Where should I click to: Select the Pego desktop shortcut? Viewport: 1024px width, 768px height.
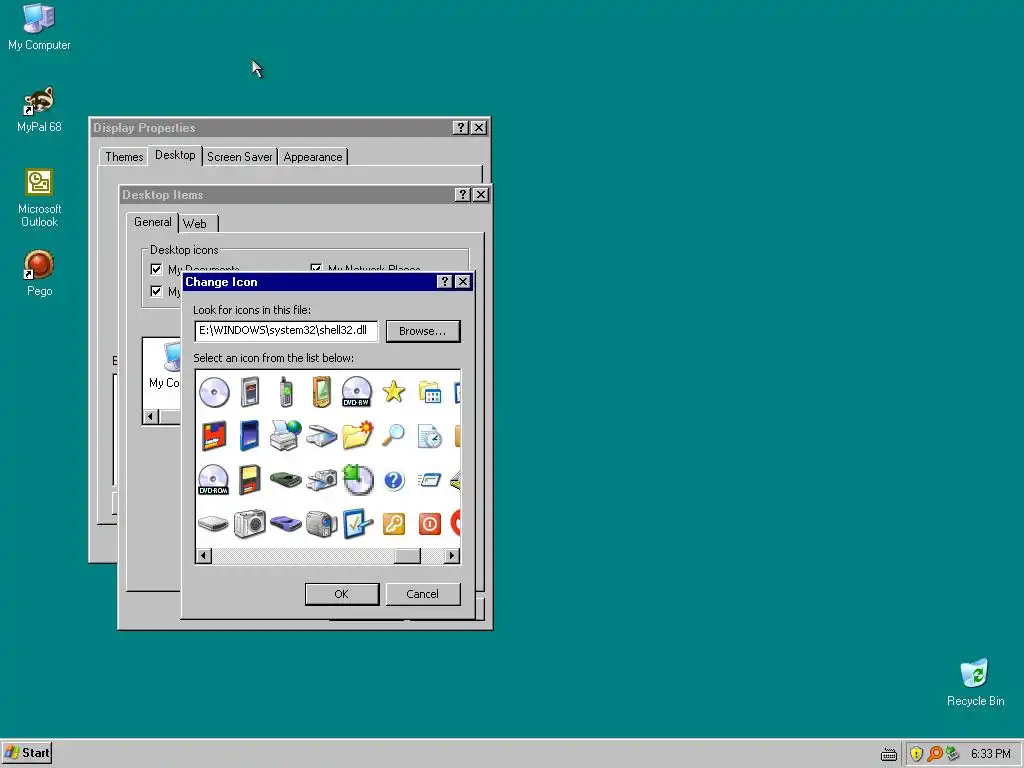(x=39, y=273)
